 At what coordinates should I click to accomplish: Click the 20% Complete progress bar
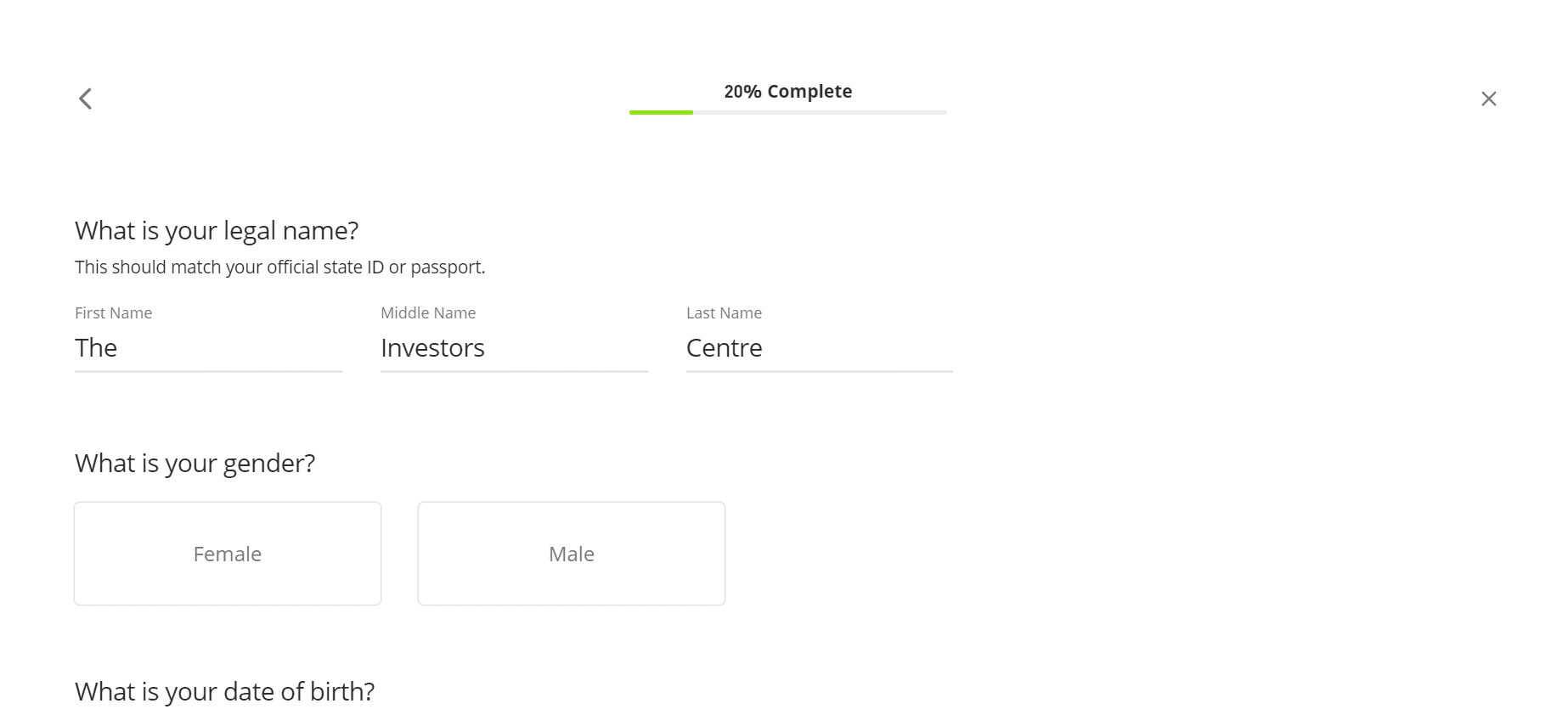[x=787, y=112]
